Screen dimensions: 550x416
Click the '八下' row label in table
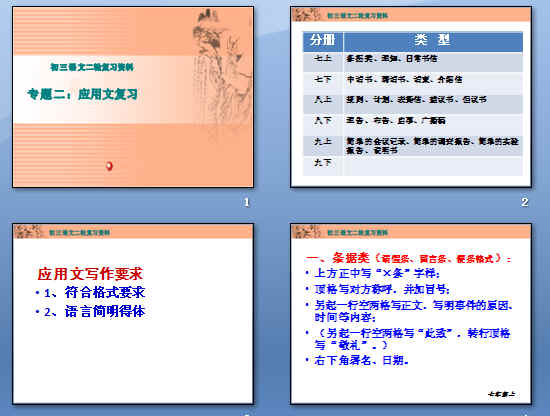point(323,121)
